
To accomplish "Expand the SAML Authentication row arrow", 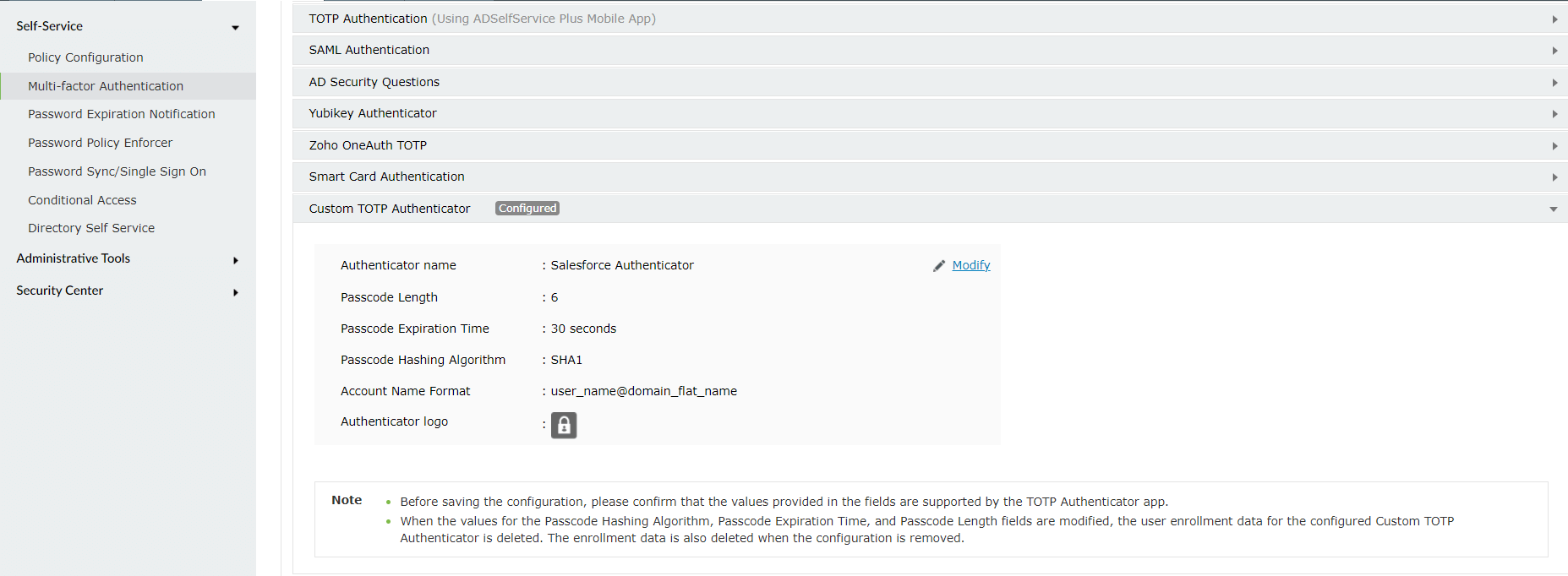I will point(1554,51).
